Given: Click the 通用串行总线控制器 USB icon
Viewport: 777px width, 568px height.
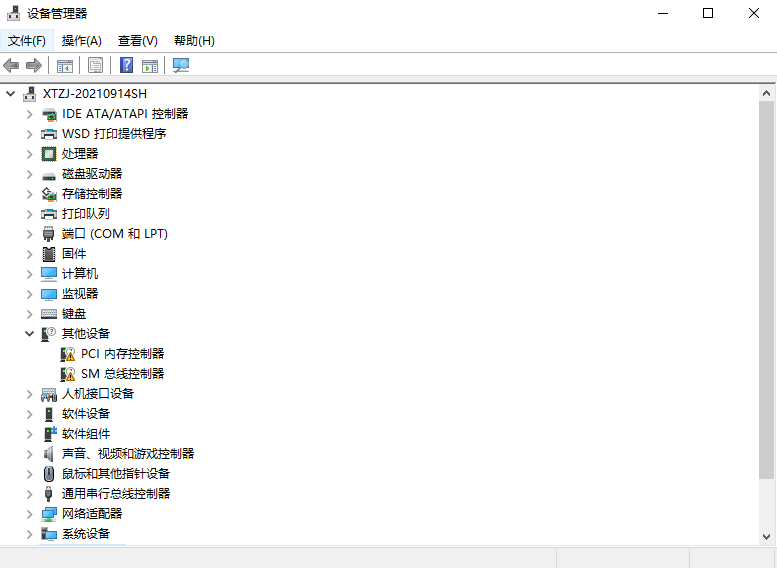Looking at the screenshot, I should [48, 494].
